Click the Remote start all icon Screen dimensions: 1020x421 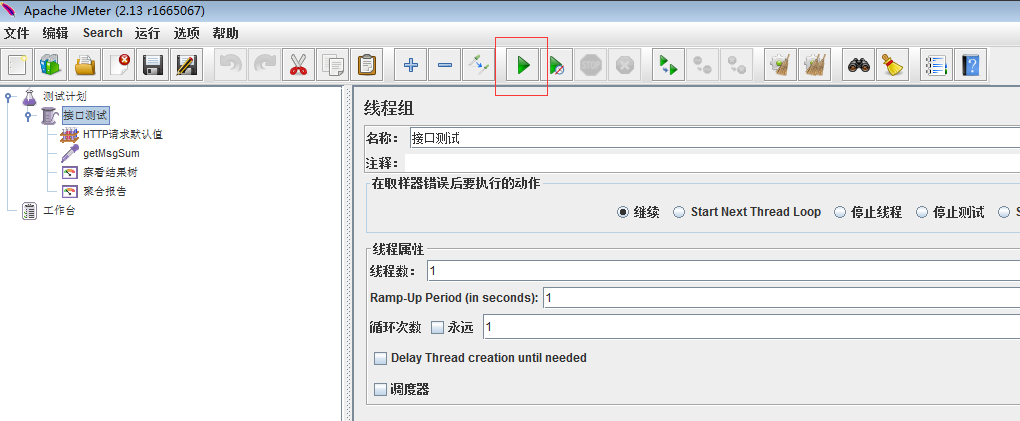tap(668, 65)
